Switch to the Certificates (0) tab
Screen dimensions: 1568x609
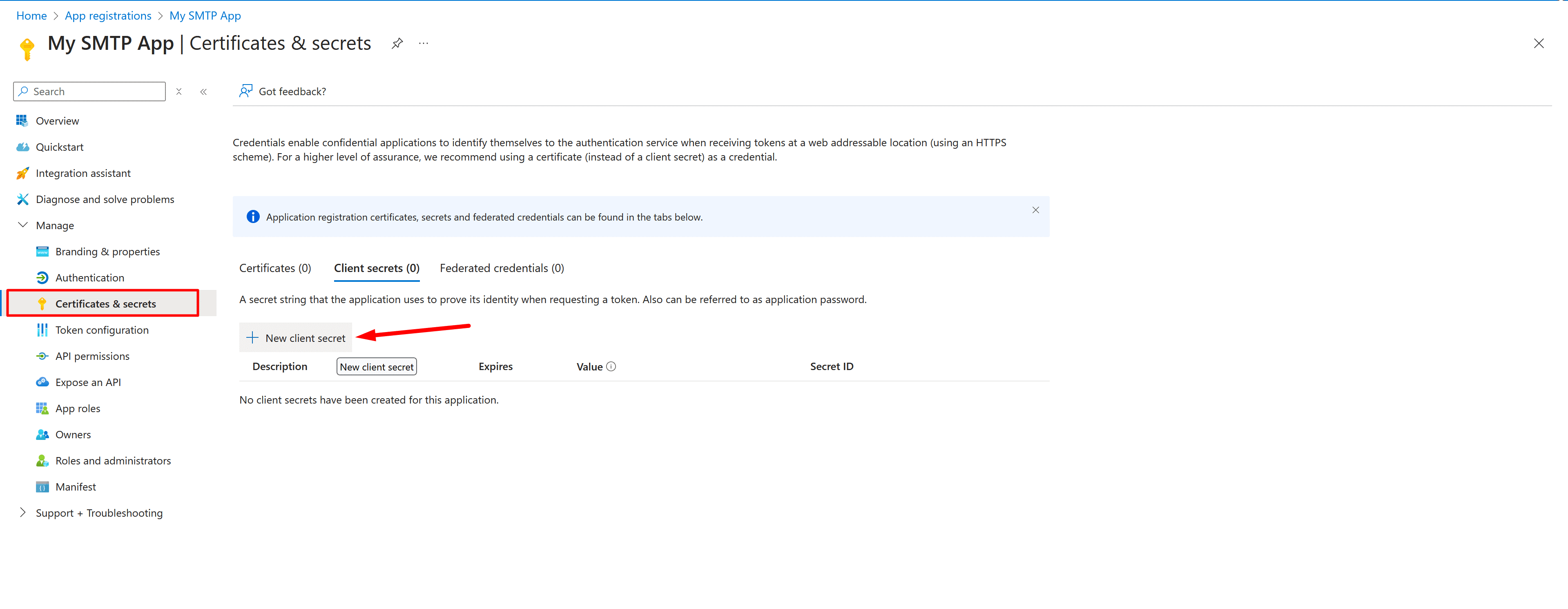pos(275,268)
